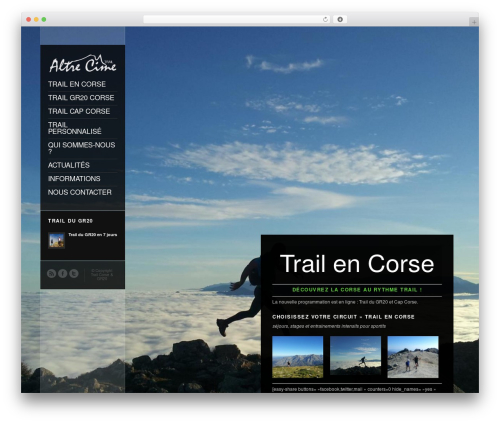Click the Trail du GR20 post thumbnail
The height and width of the screenshot is (423, 500).
point(56,240)
